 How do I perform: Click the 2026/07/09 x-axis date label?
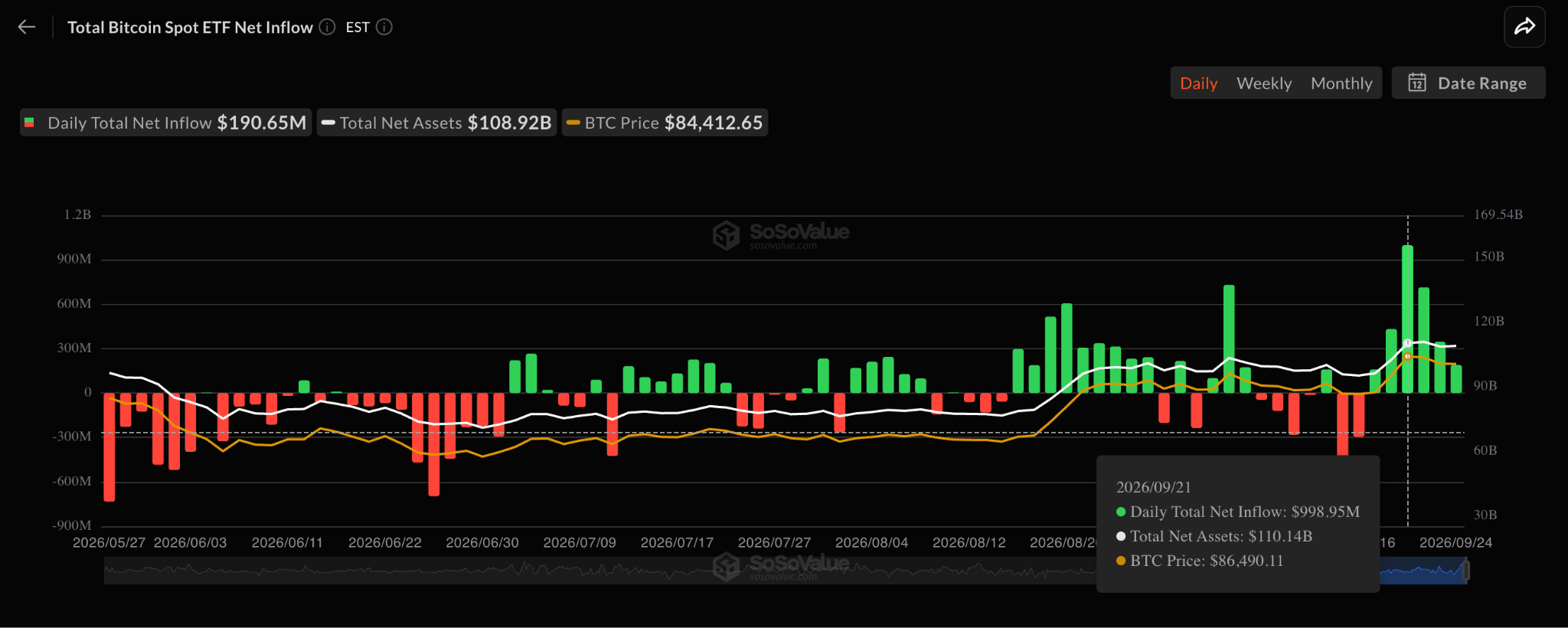coord(580,542)
